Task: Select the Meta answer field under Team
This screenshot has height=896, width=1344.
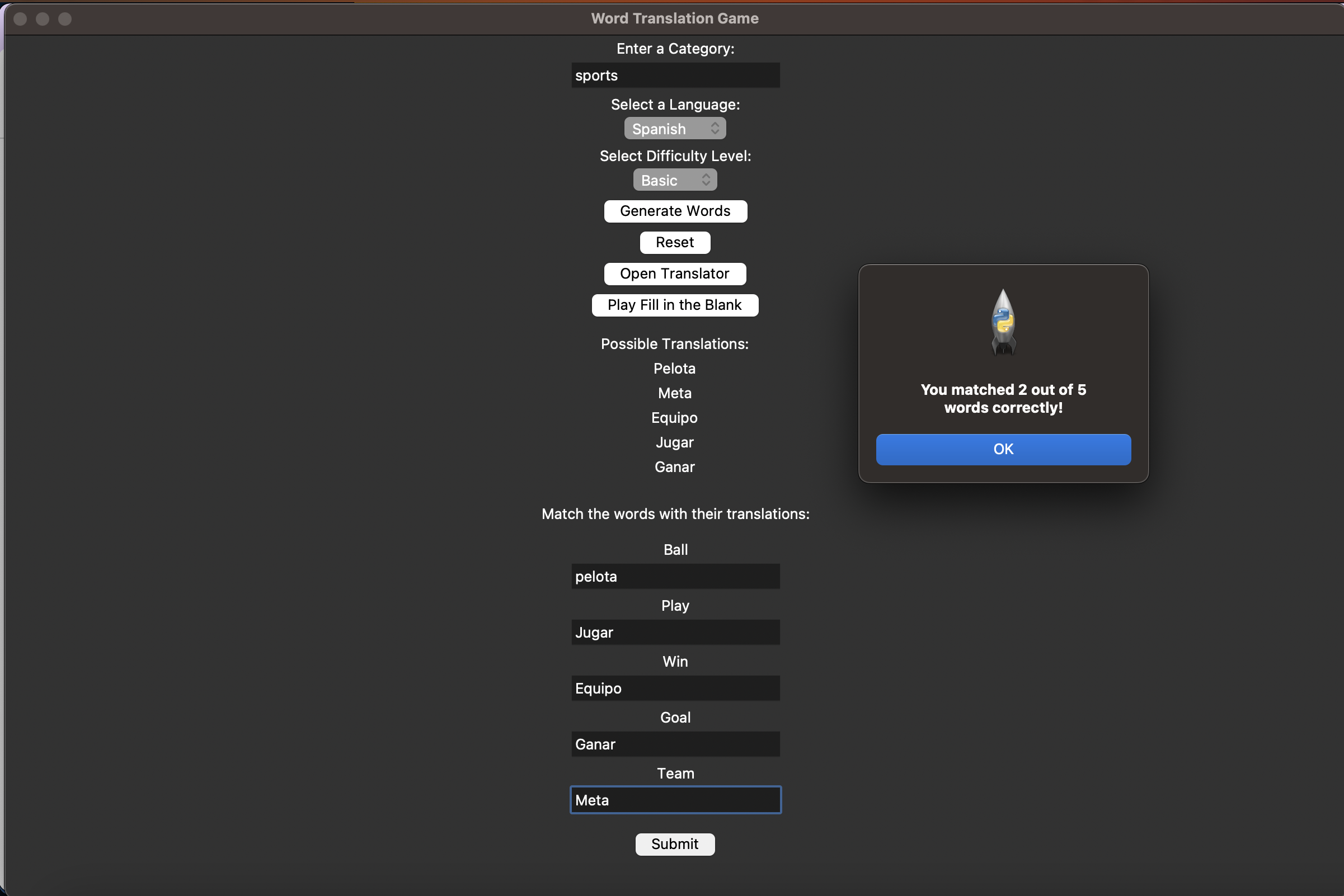Action: (x=675, y=800)
